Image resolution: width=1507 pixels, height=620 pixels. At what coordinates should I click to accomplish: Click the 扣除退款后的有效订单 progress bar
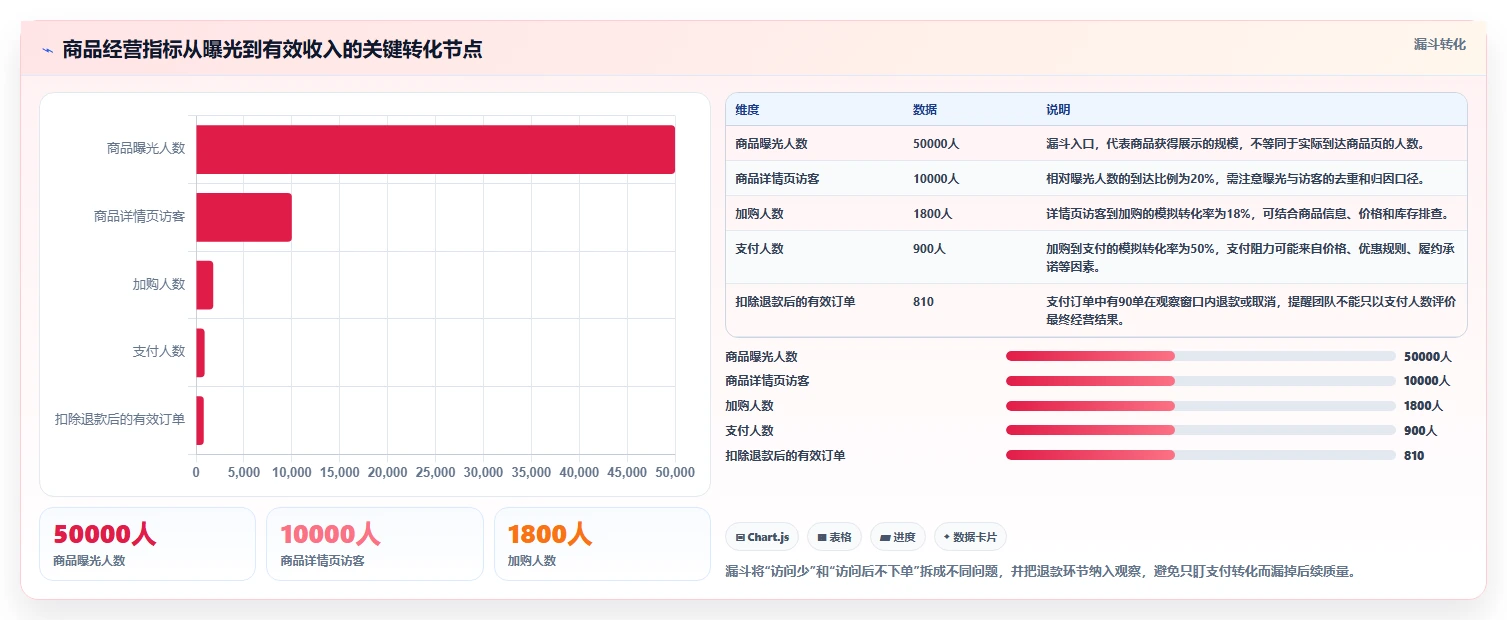coord(1200,455)
